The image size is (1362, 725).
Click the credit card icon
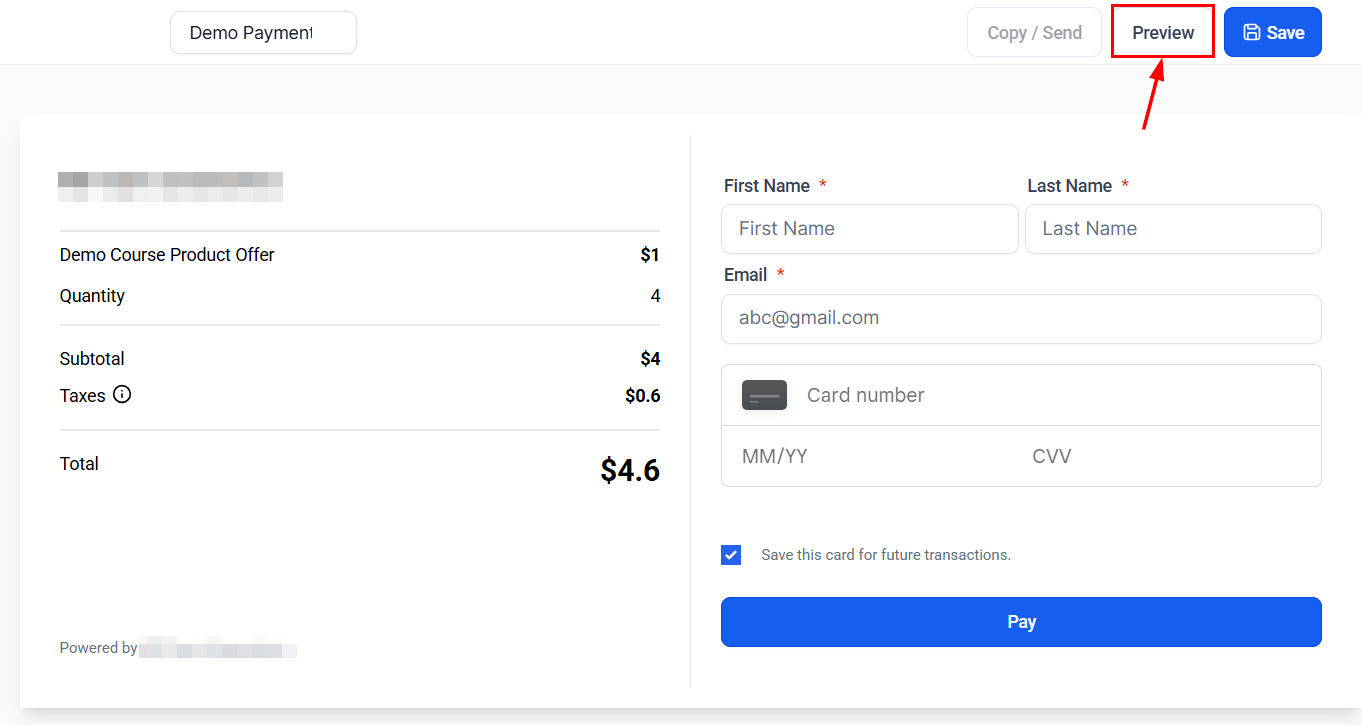(764, 396)
